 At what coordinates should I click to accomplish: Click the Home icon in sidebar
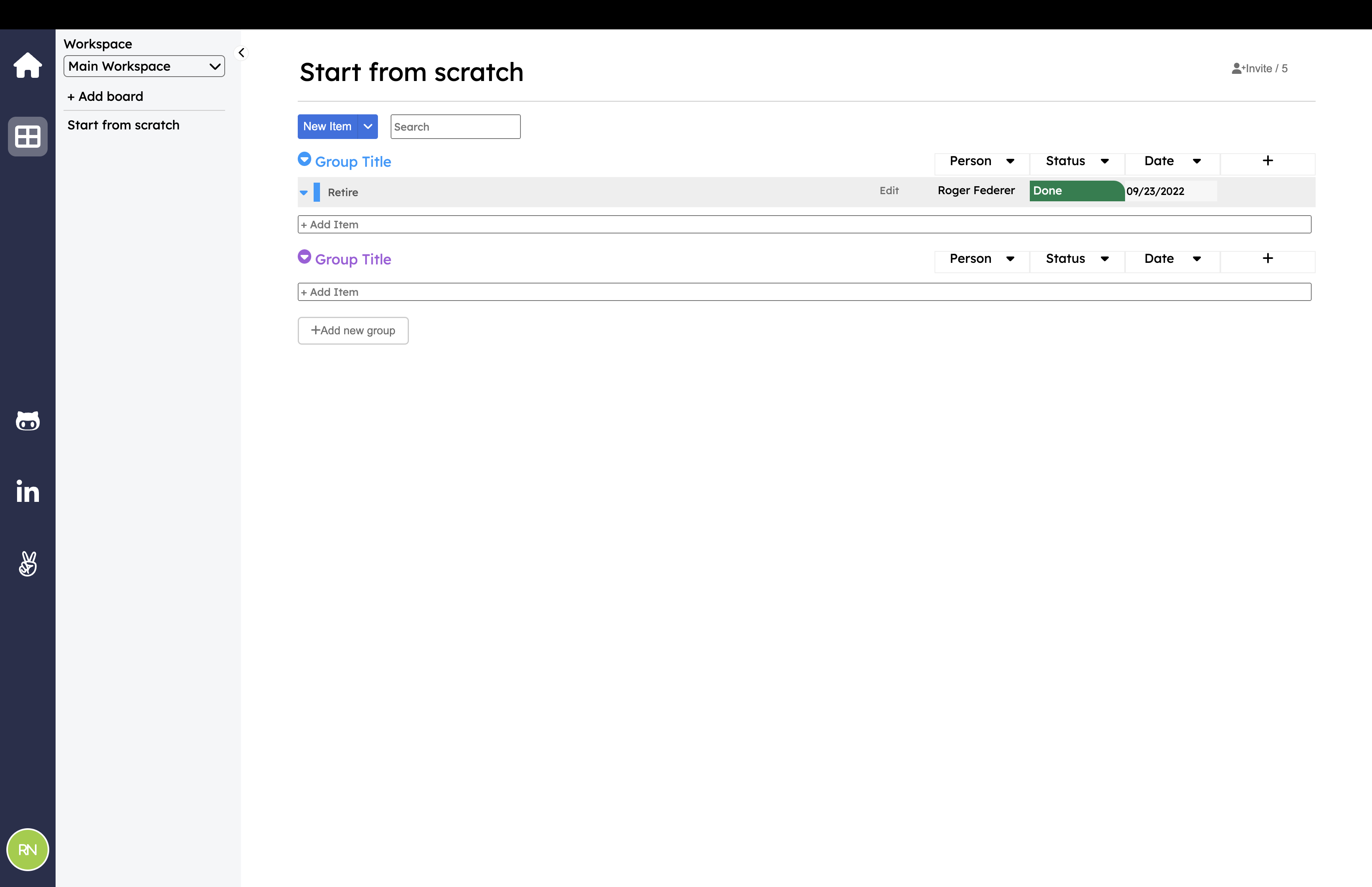(x=27, y=65)
